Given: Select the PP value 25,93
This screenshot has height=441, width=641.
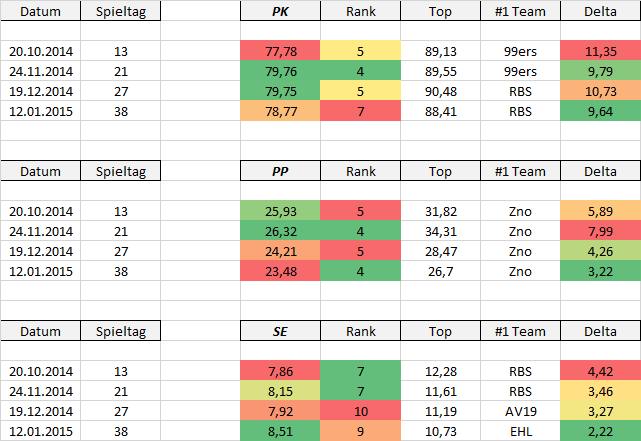Looking at the screenshot, I should point(281,211).
